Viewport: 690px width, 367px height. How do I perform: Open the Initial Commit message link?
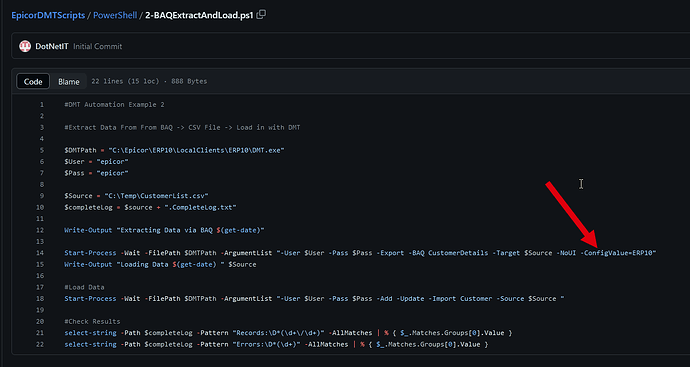coord(98,46)
